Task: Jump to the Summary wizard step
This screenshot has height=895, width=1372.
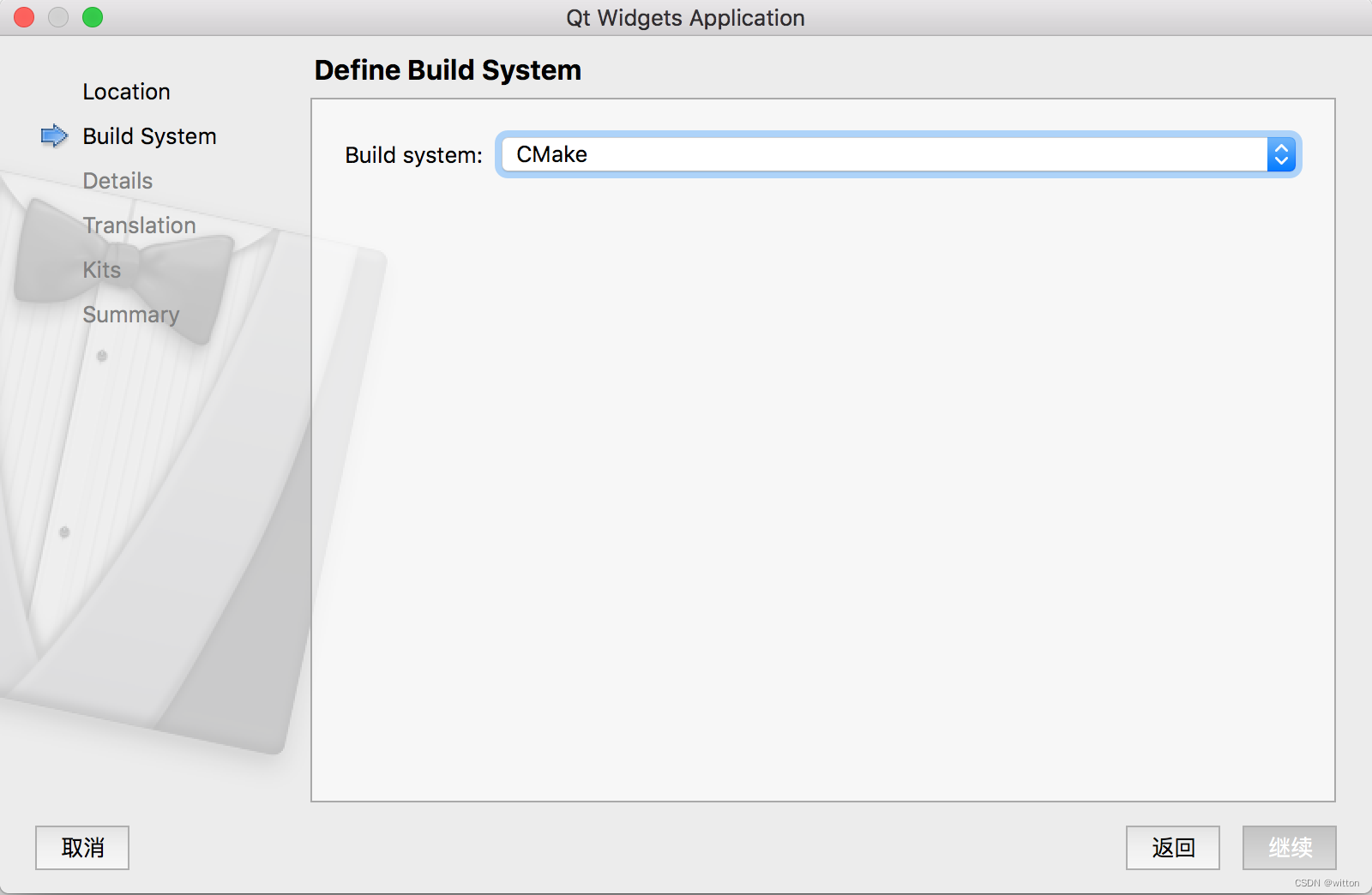Action: (130, 315)
